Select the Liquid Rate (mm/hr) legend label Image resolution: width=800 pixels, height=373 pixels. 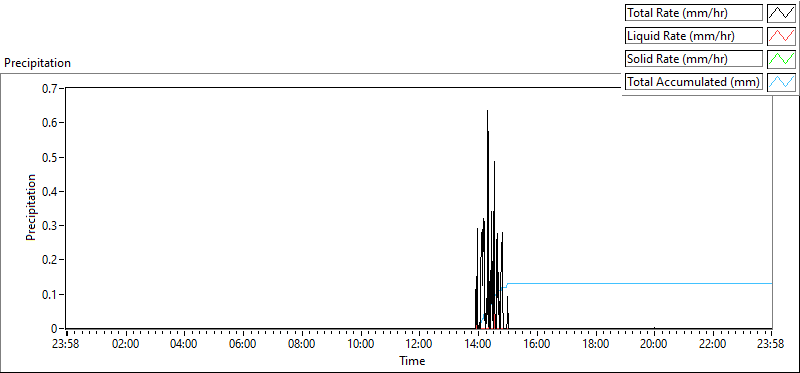tap(694, 36)
